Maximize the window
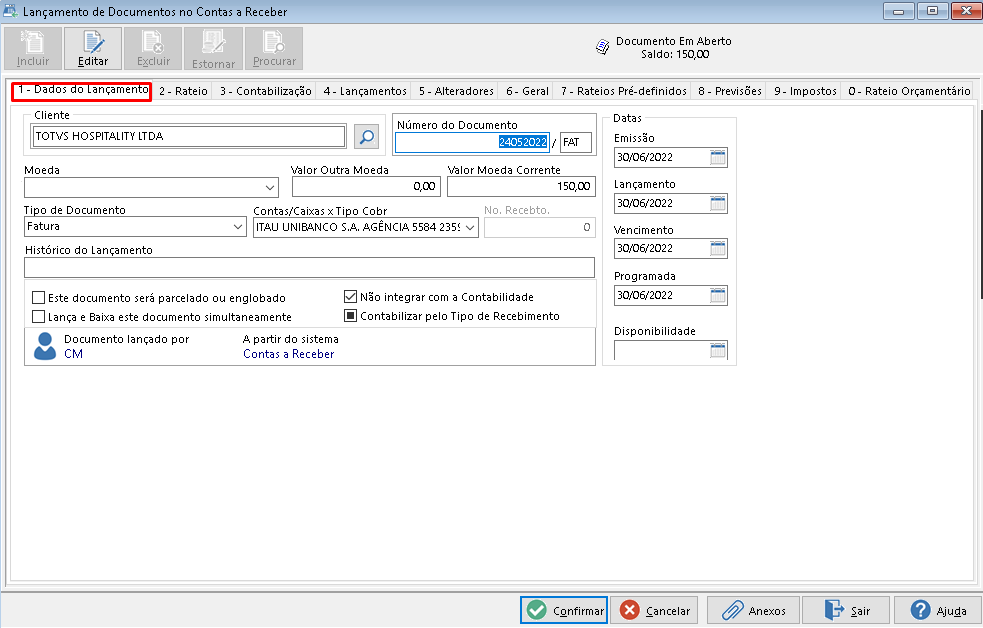This screenshot has height=628, width=983. click(932, 11)
